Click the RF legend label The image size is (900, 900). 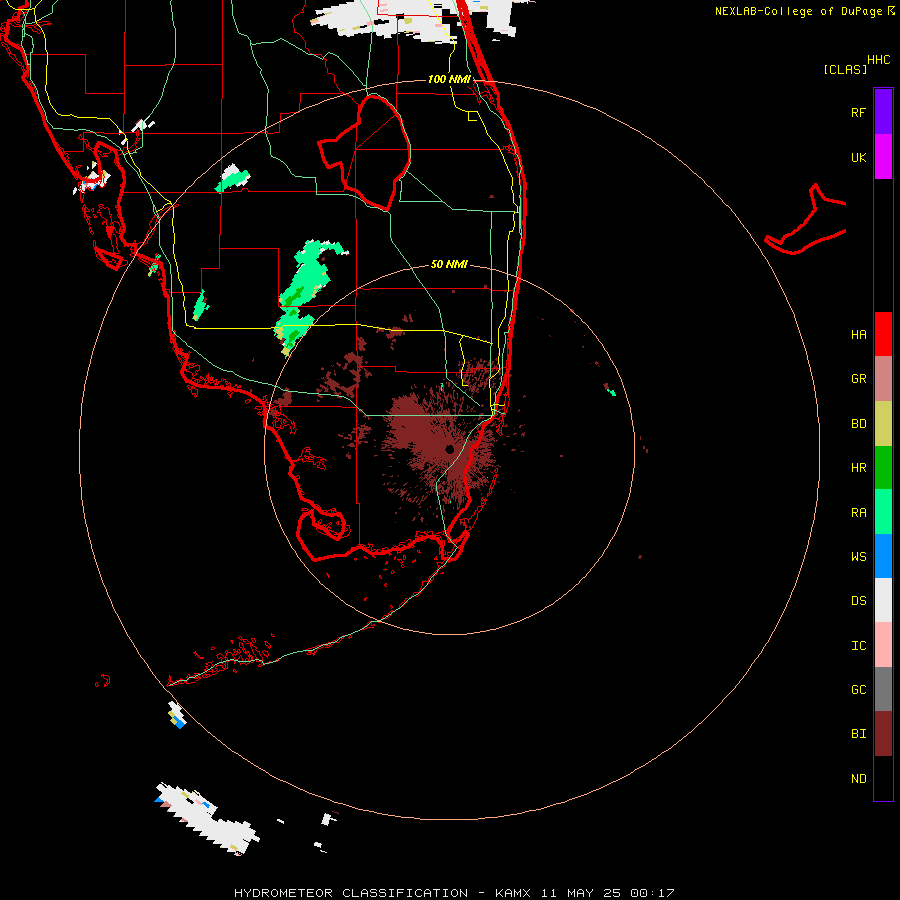[x=858, y=112]
